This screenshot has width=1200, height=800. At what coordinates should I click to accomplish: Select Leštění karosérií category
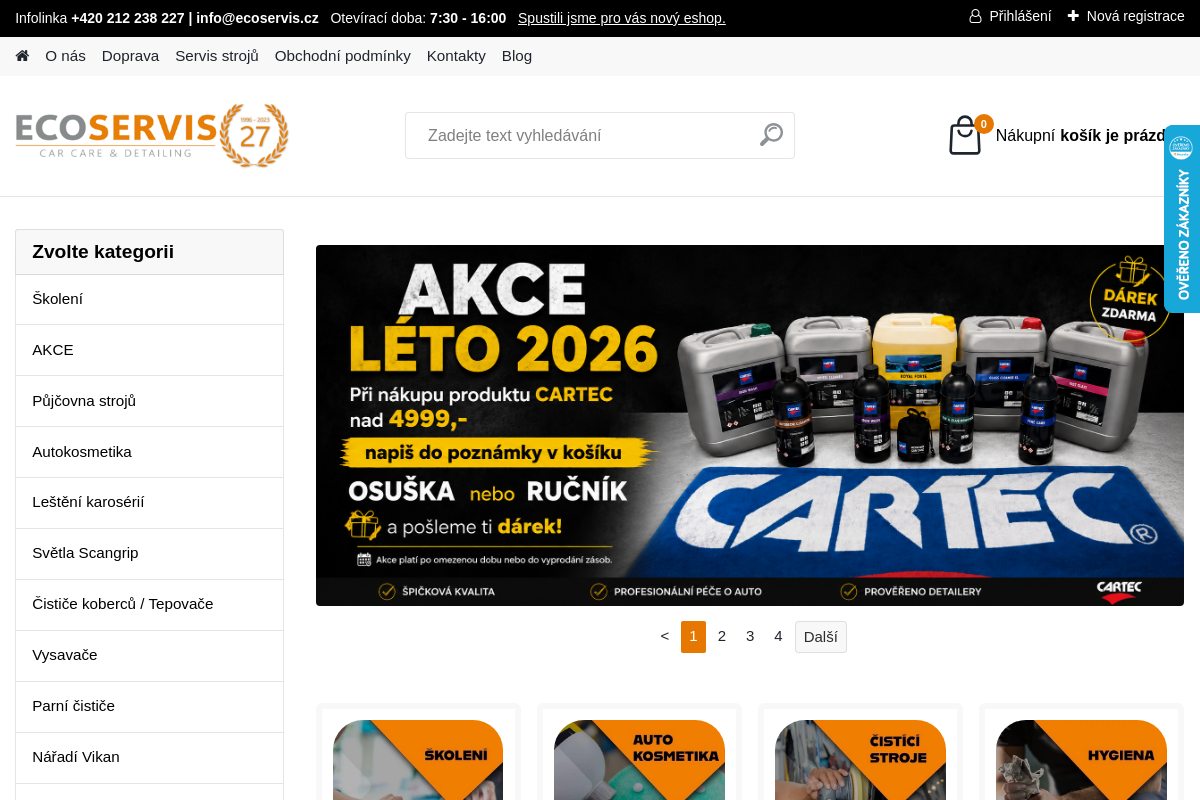(150, 502)
